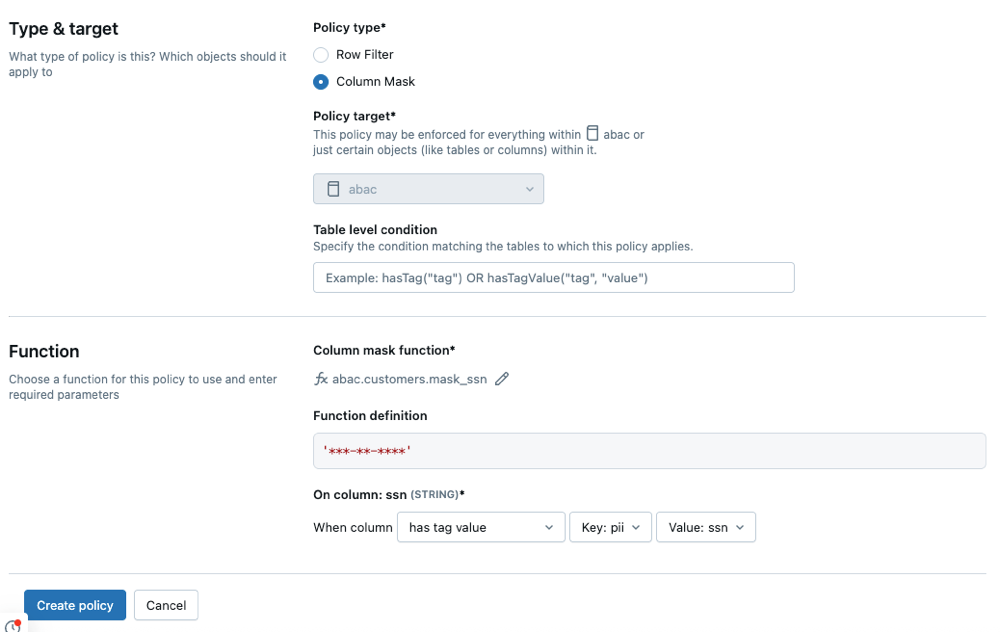Image resolution: width=1000 pixels, height=632 pixels.
Task: Open the clock icon with red notification dot
Action: tap(12, 626)
